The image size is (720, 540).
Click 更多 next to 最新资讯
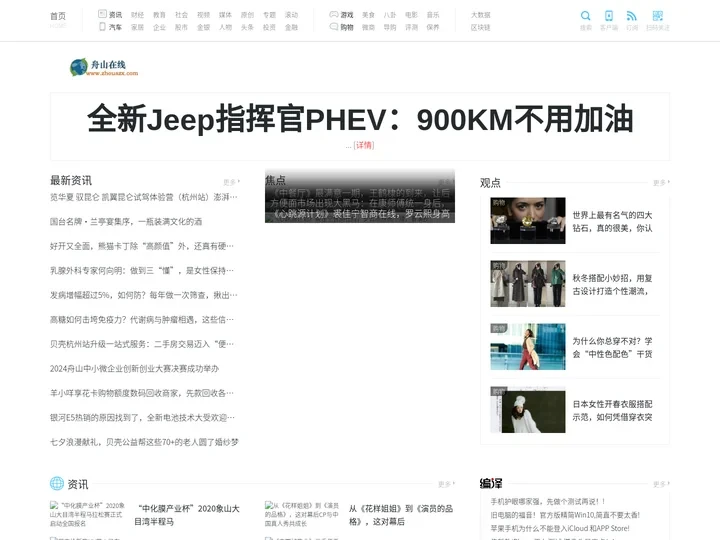[231, 182]
